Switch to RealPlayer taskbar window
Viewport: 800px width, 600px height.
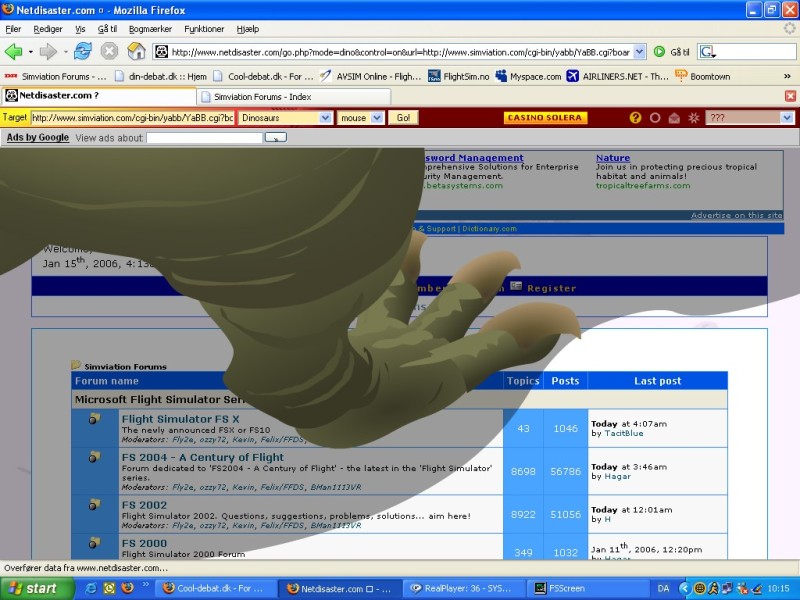[464, 588]
